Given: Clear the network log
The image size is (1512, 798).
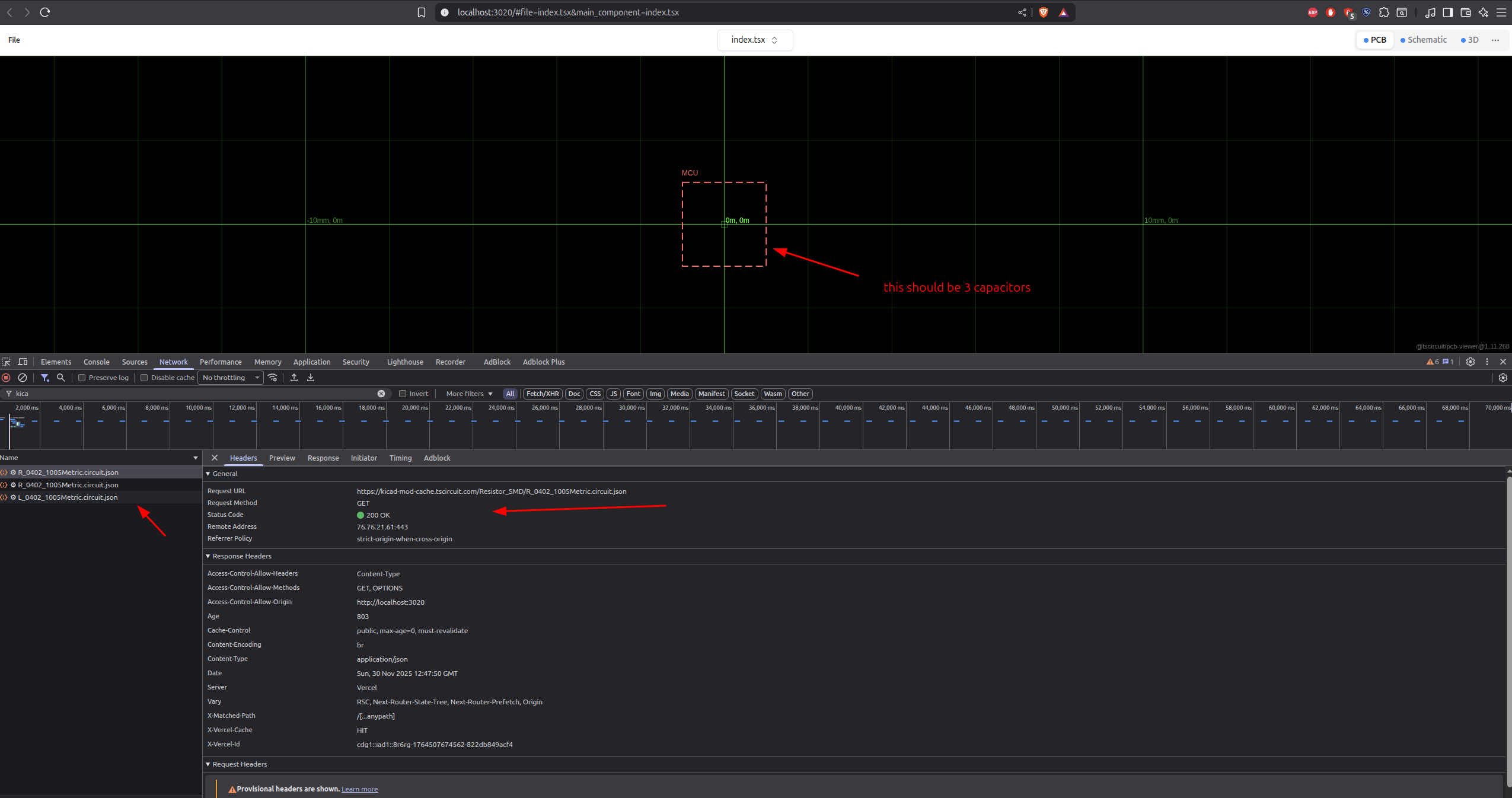Looking at the screenshot, I should pyautogui.click(x=23, y=378).
